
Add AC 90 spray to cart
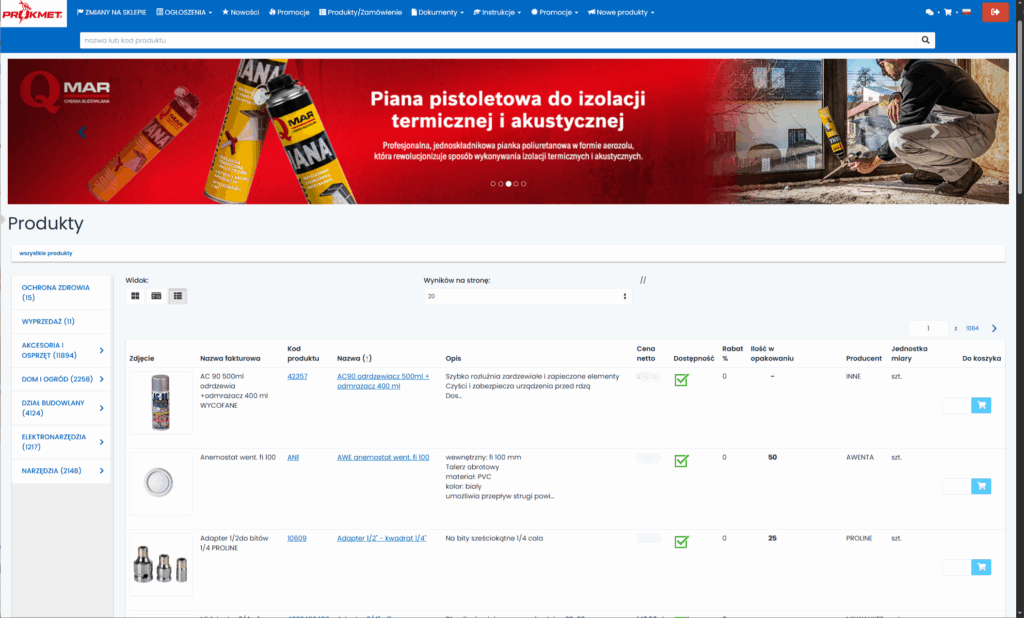(980, 405)
